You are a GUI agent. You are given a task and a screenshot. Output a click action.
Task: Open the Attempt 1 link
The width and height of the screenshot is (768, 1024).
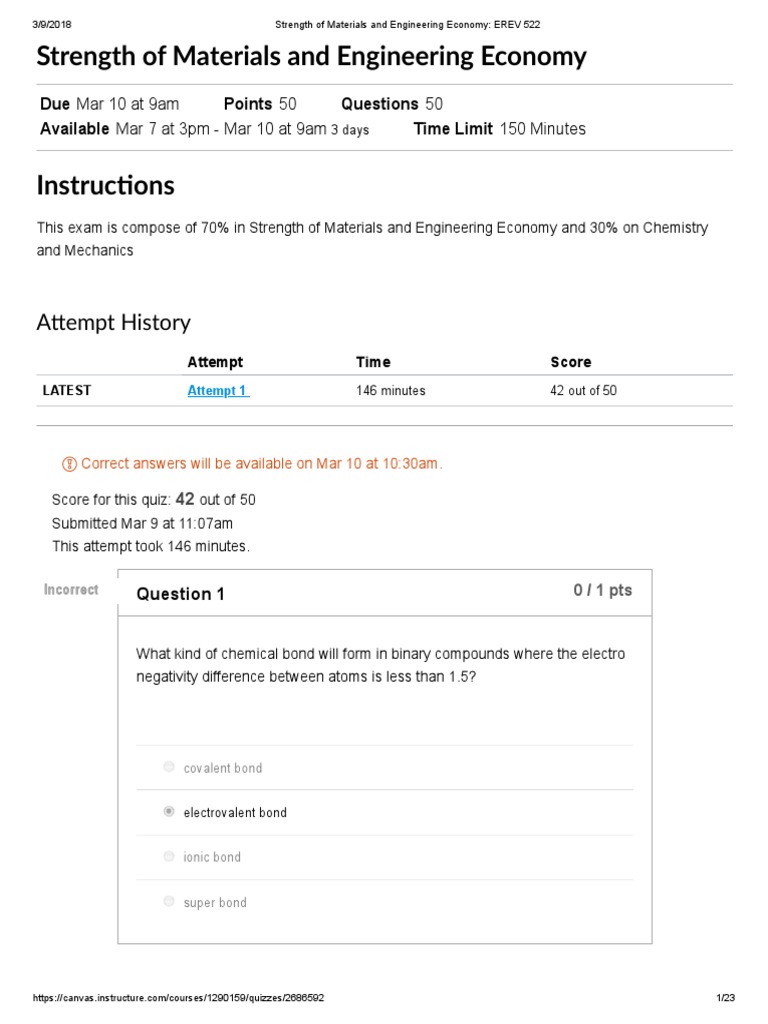[x=218, y=391]
